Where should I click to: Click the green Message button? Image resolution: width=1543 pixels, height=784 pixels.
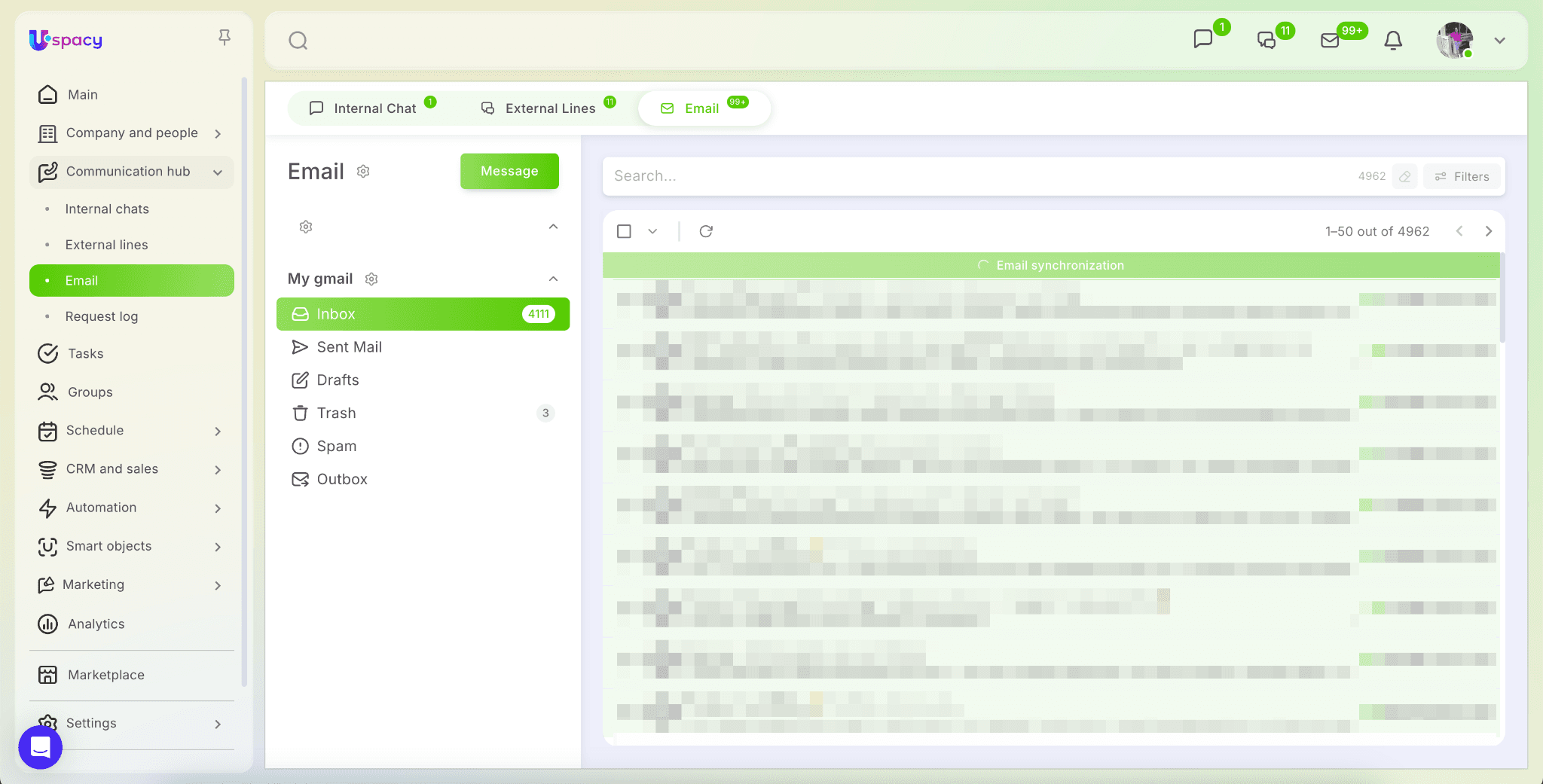[x=509, y=171]
